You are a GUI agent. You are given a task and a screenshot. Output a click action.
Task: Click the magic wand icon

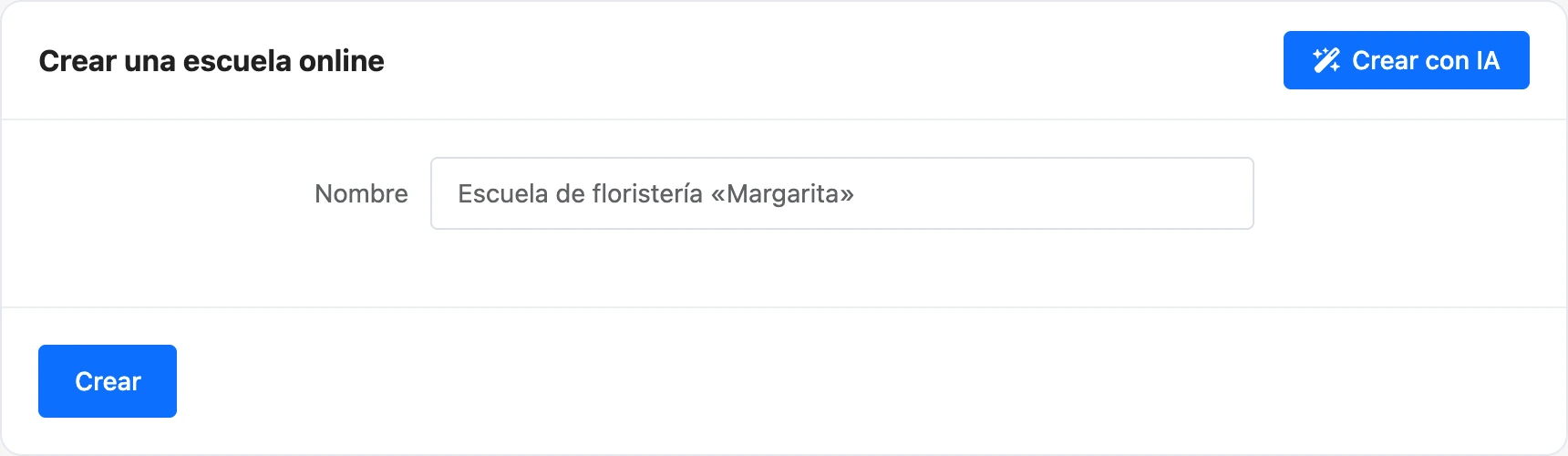1326,60
